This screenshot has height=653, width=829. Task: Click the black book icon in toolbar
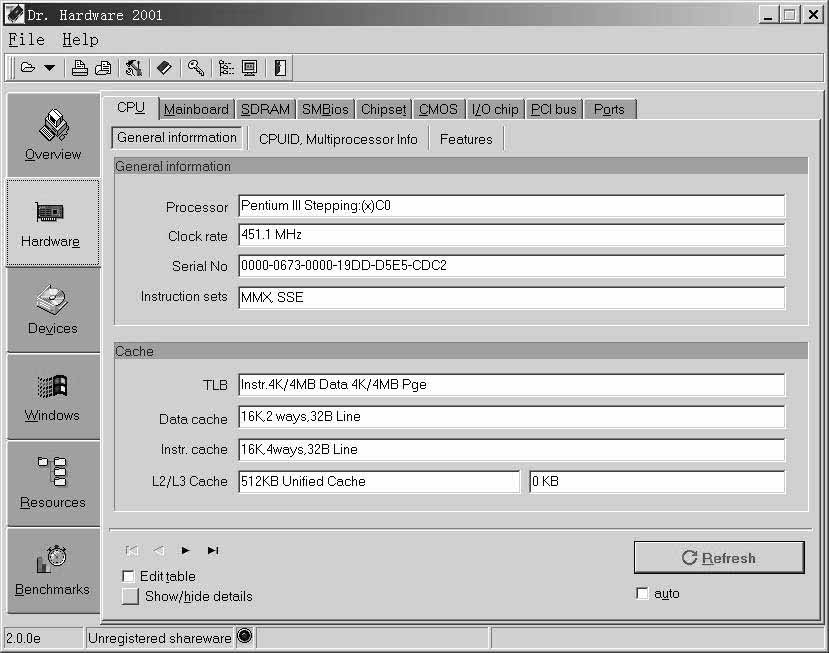(164, 68)
